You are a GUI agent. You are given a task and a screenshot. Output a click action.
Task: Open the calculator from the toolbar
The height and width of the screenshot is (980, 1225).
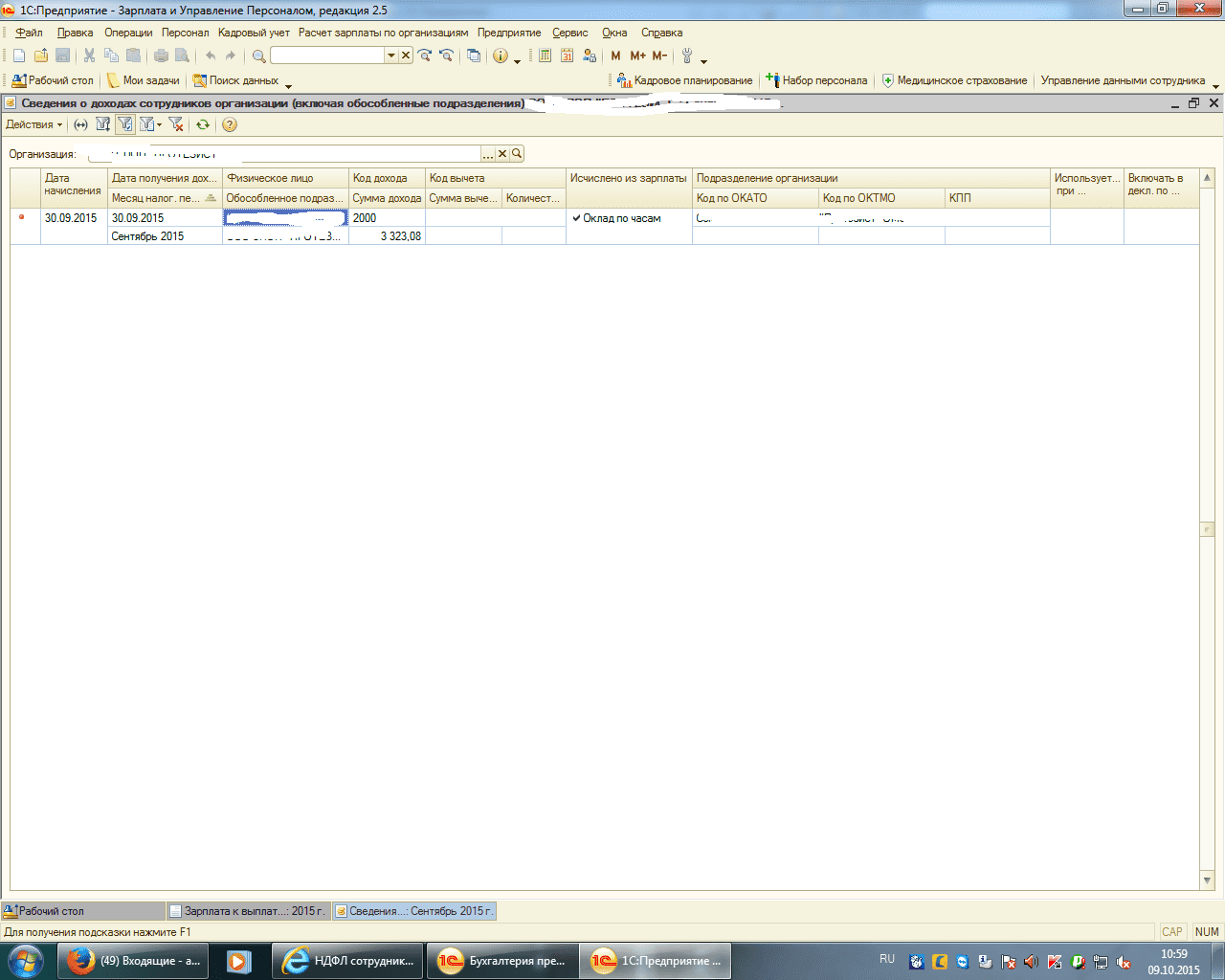tap(546, 56)
